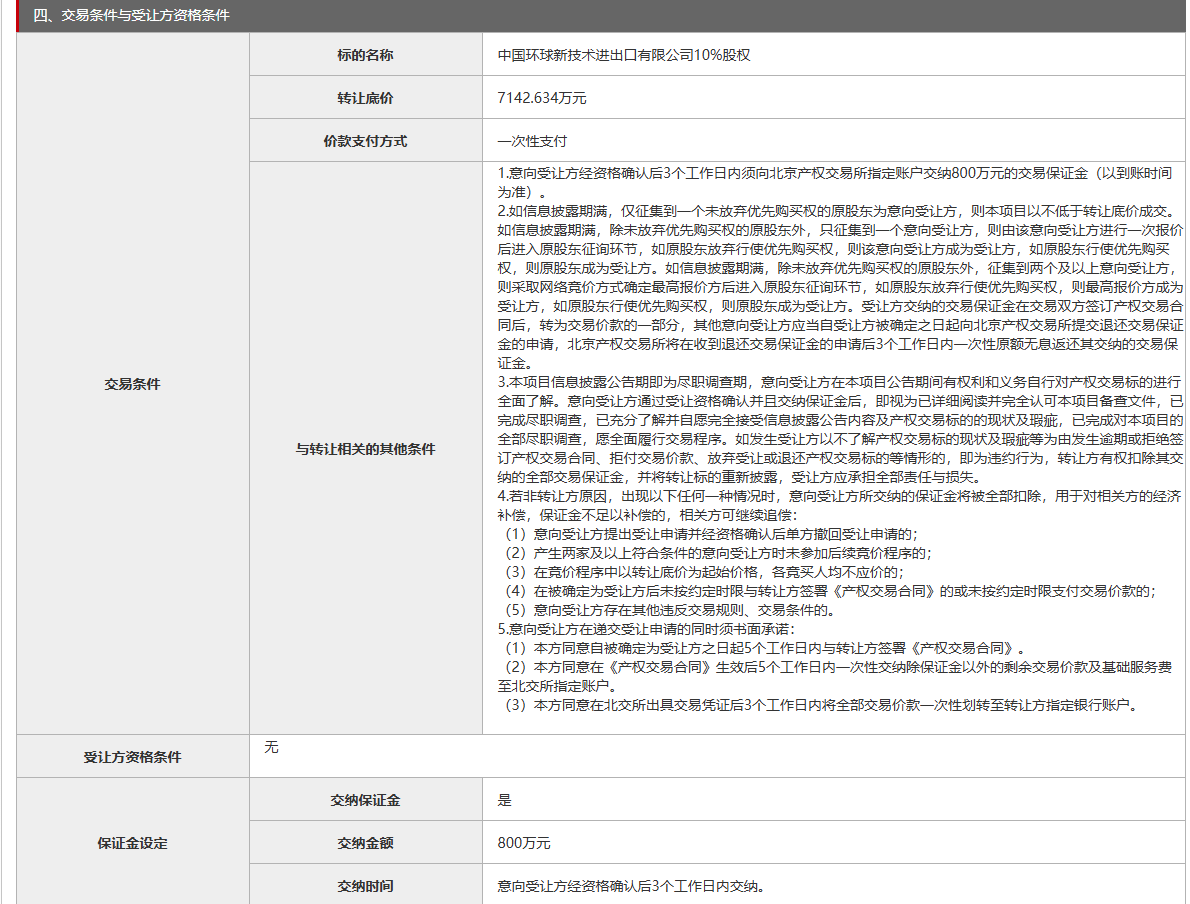The height and width of the screenshot is (904, 1190).
Task: Select the price value 7142.634万元
Action: click(x=542, y=98)
